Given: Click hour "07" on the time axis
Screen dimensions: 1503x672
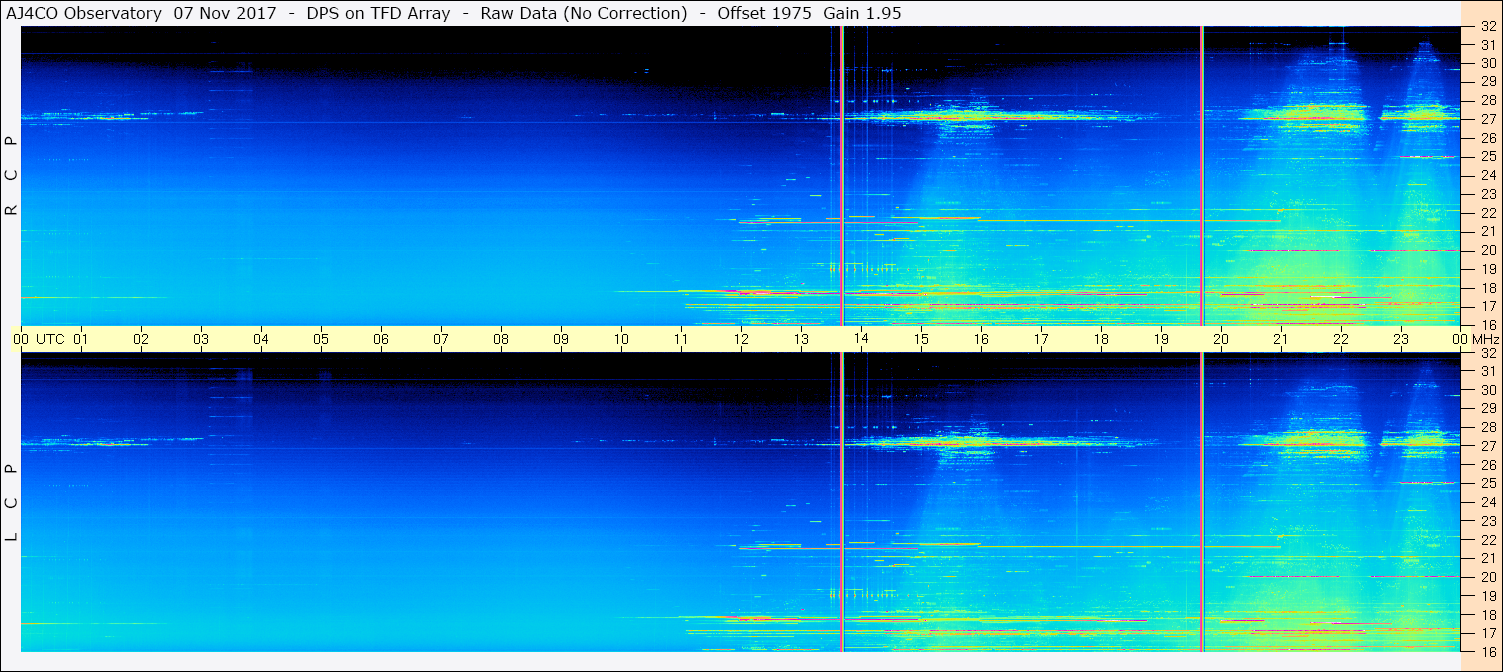Looking at the screenshot, I should (x=441, y=339).
